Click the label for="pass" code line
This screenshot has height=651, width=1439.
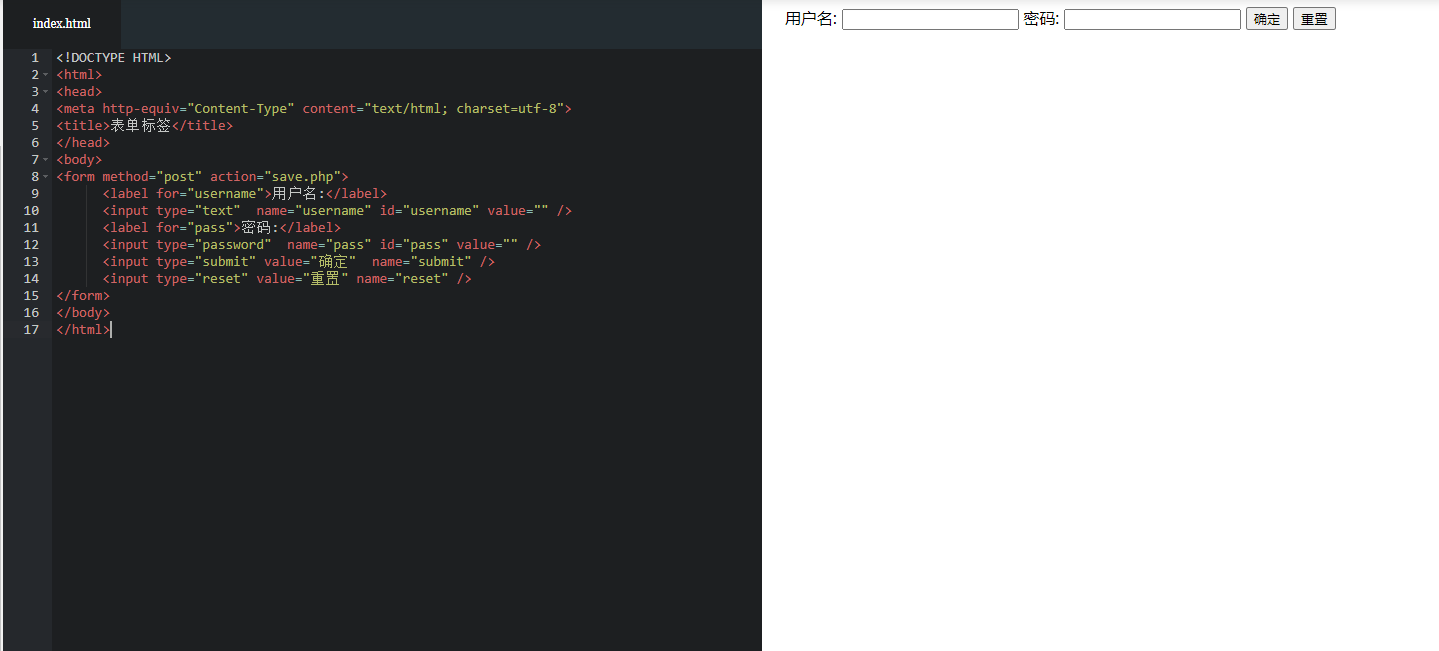tap(221, 228)
